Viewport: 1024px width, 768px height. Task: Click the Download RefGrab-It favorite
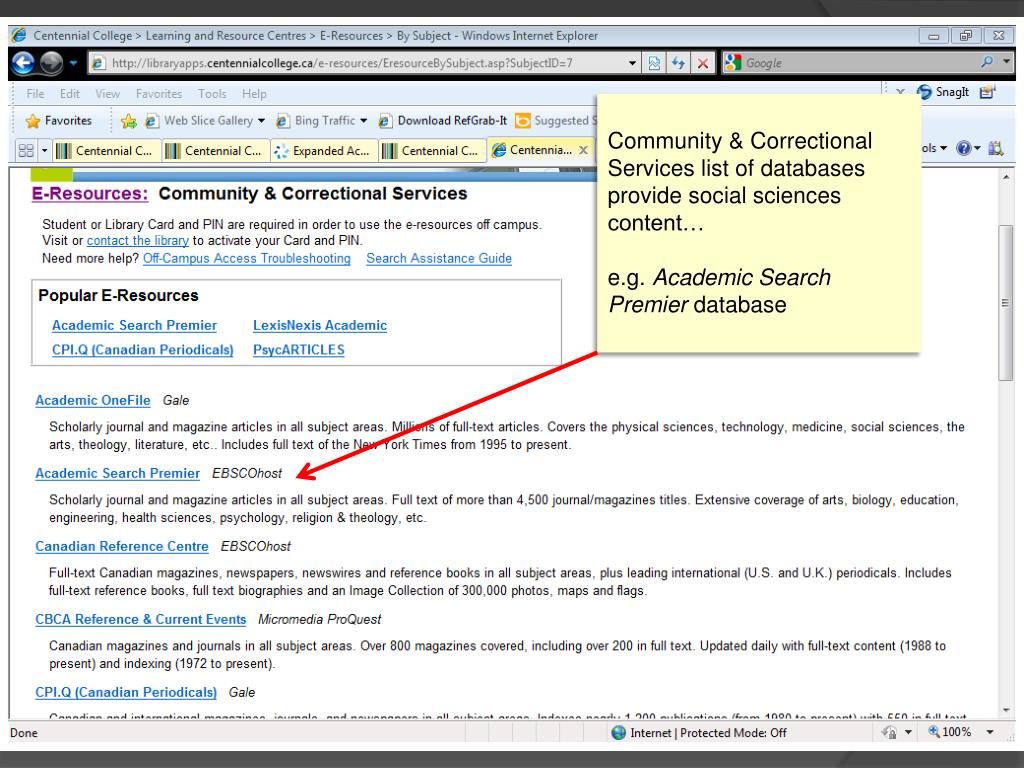(442, 121)
